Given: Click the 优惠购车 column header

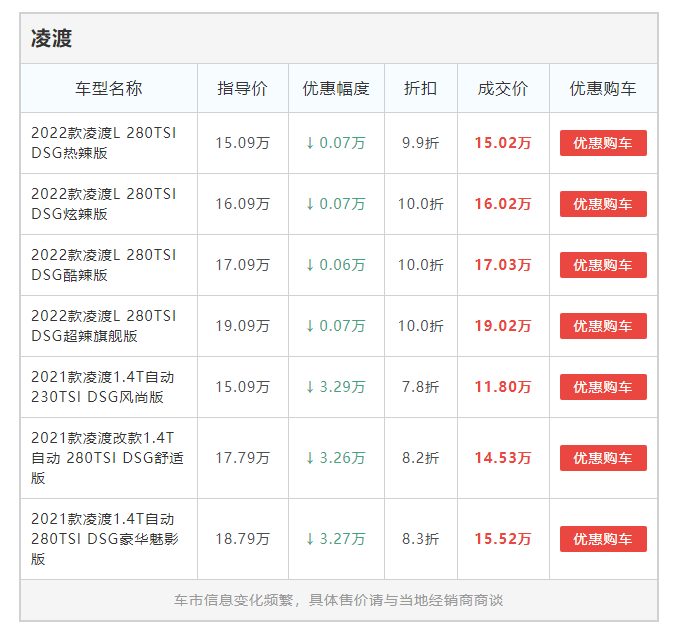Looking at the screenshot, I should pyautogui.click(x=603, y=88).
